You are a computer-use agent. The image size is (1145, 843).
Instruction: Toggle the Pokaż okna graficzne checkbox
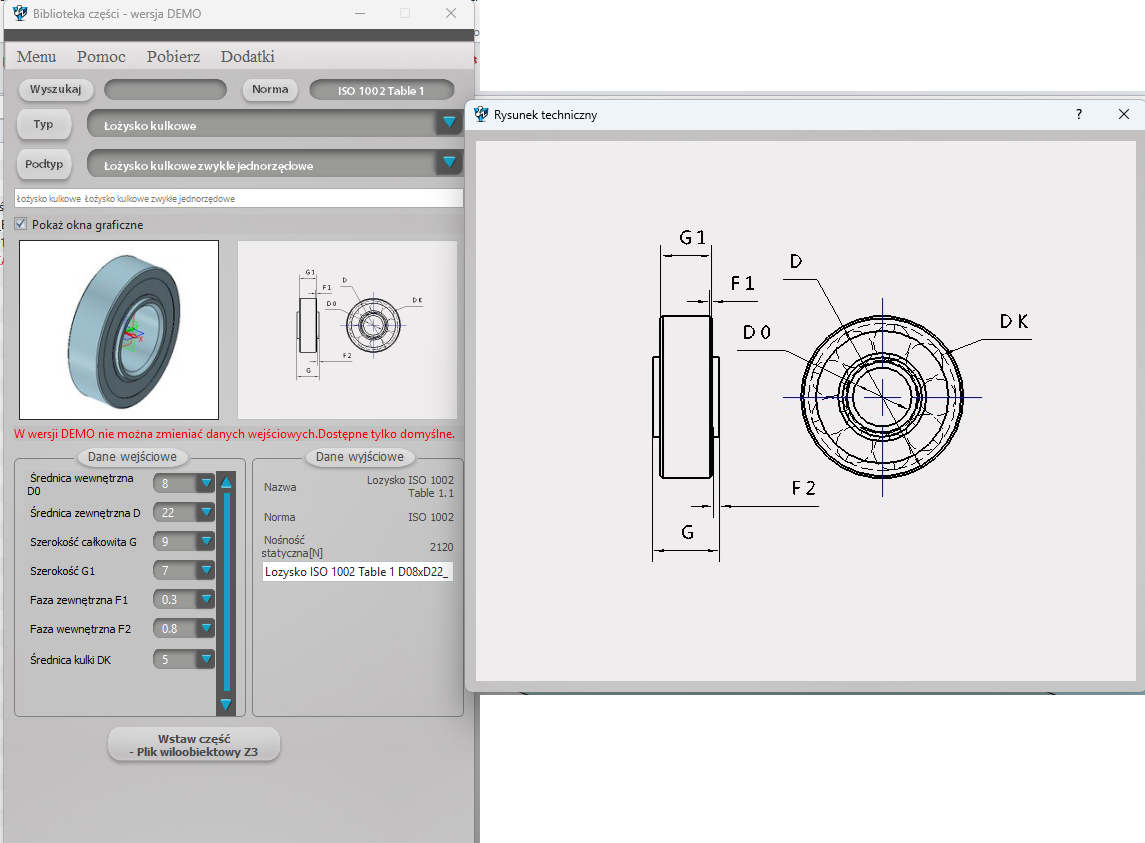point(21,225)
